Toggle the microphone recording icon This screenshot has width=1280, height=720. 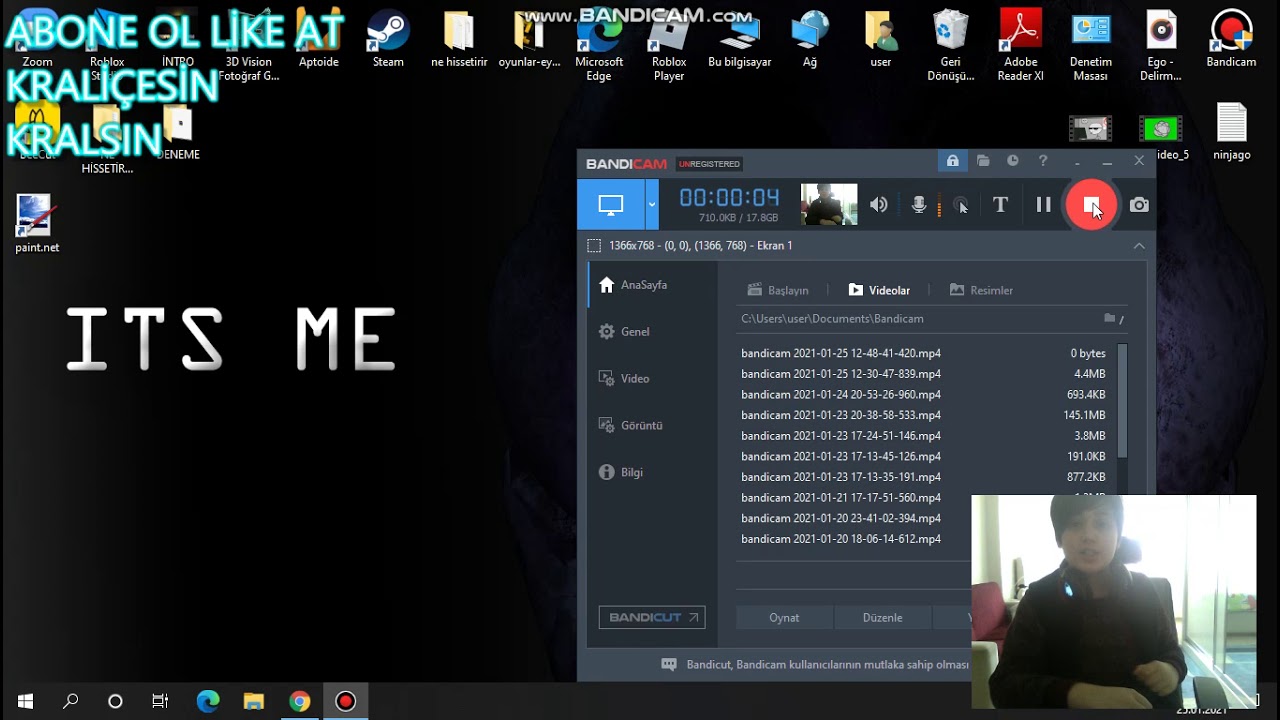pos(919,205)
